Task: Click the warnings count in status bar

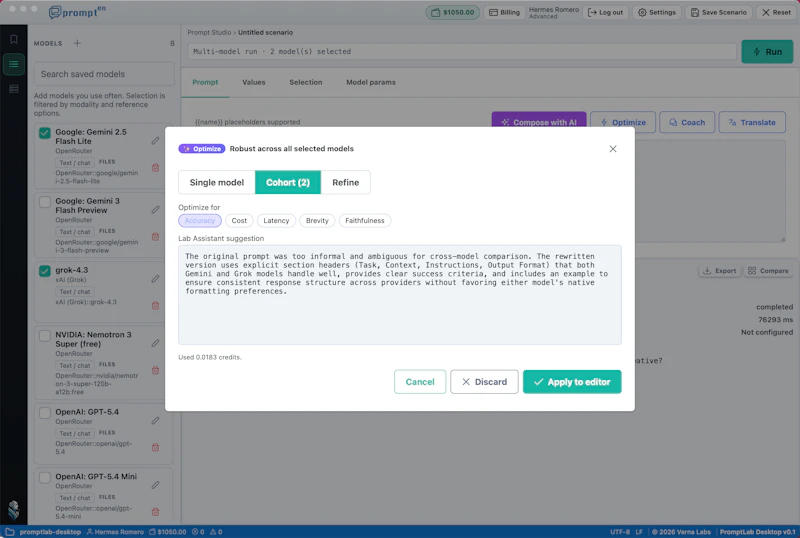Action: 216,532
